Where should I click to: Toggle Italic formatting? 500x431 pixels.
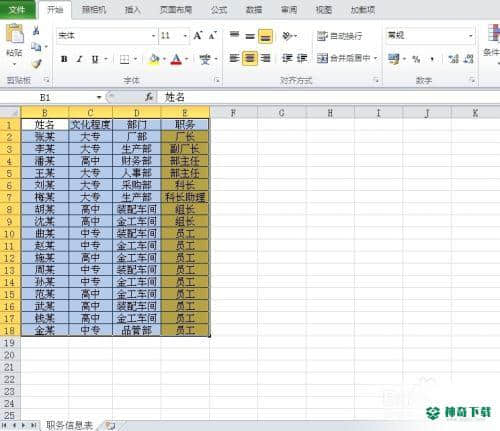pyautogui.click(x=79, y=60)
